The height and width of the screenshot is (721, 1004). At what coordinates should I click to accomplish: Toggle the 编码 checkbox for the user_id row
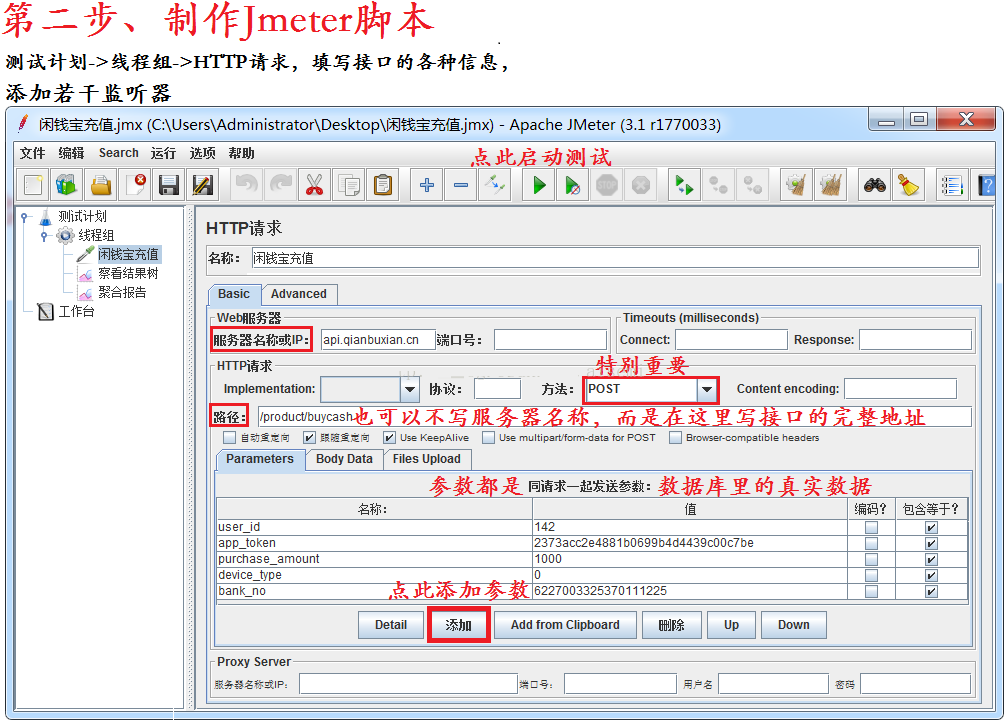click(871, 527)
